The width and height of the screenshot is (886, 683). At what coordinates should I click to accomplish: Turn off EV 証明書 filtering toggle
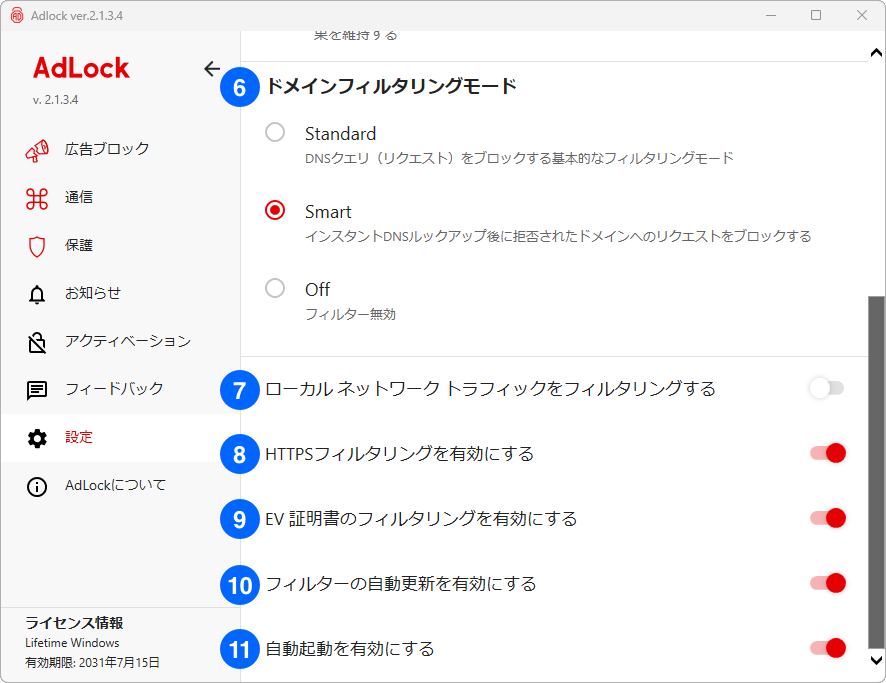(x=828, y=518)
